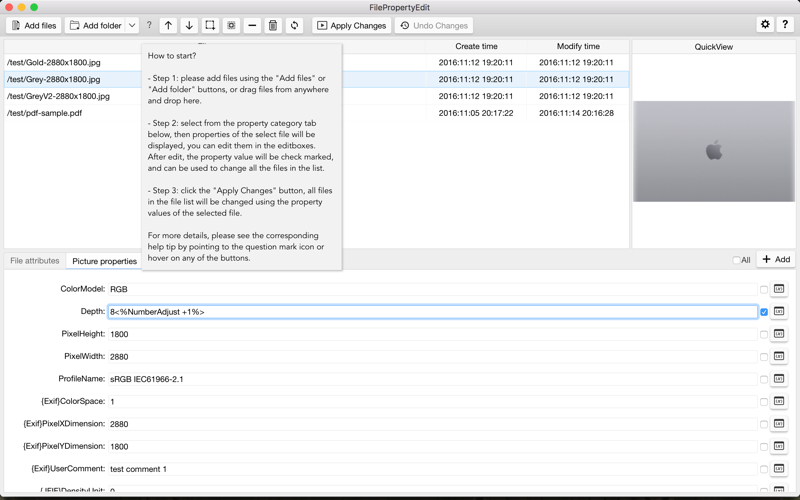Open {Exif}ColorSpace row macro icon button
The width and height of the screenshot is (800, 500).
pos(779,401)
